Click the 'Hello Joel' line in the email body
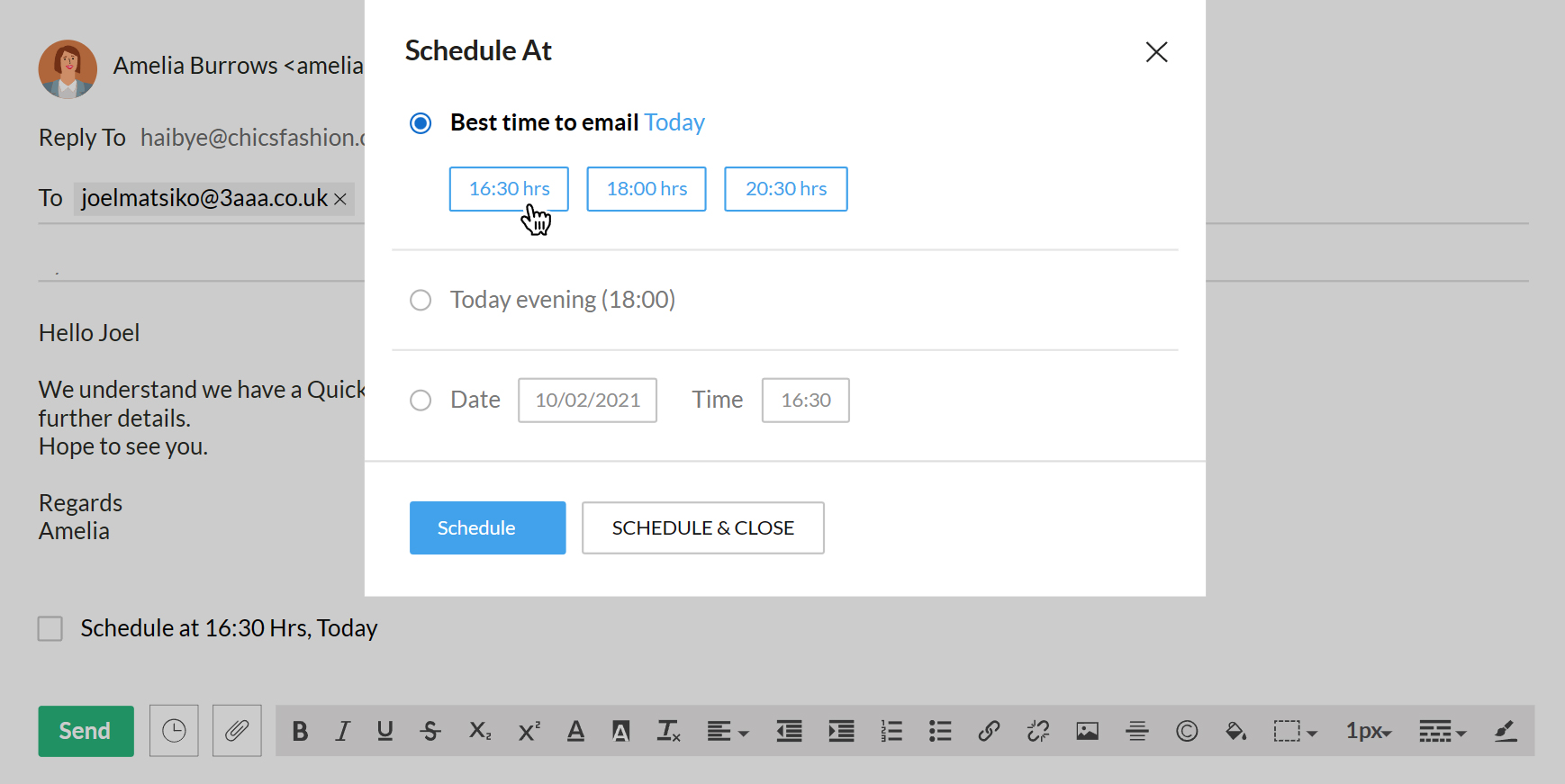 point(89,333)
